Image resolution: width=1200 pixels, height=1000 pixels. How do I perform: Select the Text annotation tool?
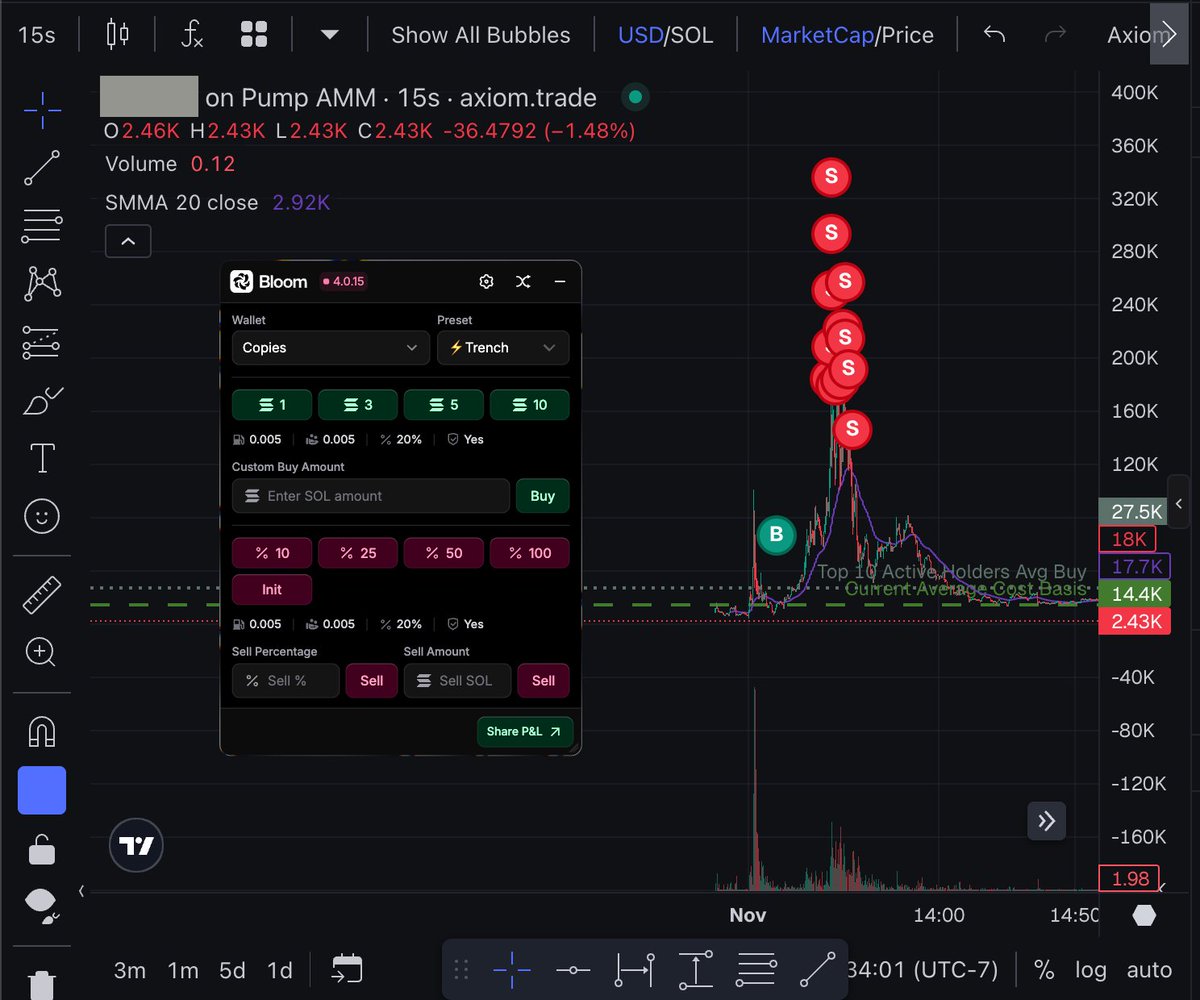pyautogui.click(x=42, y=459)
